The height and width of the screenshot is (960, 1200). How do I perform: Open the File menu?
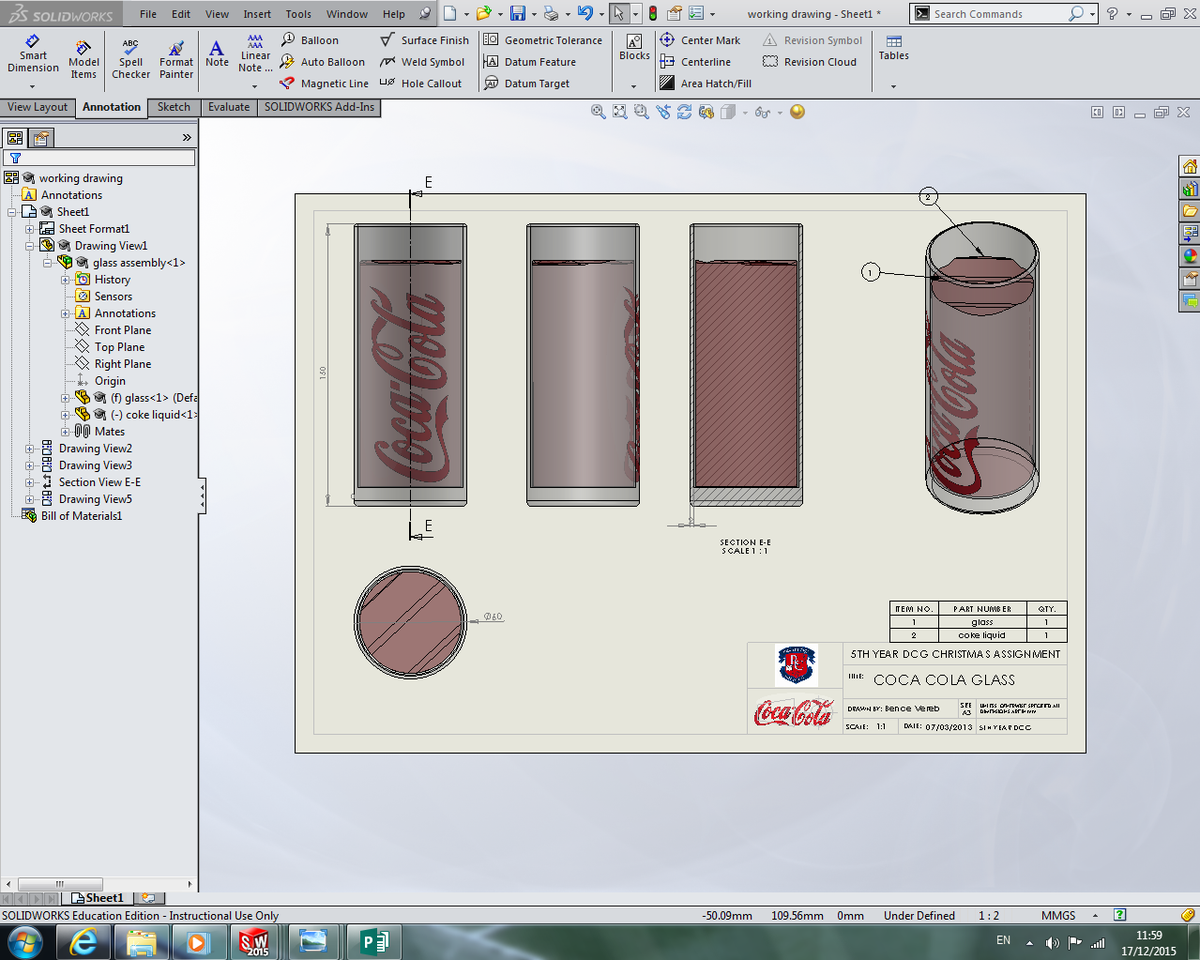pos(148,14)
